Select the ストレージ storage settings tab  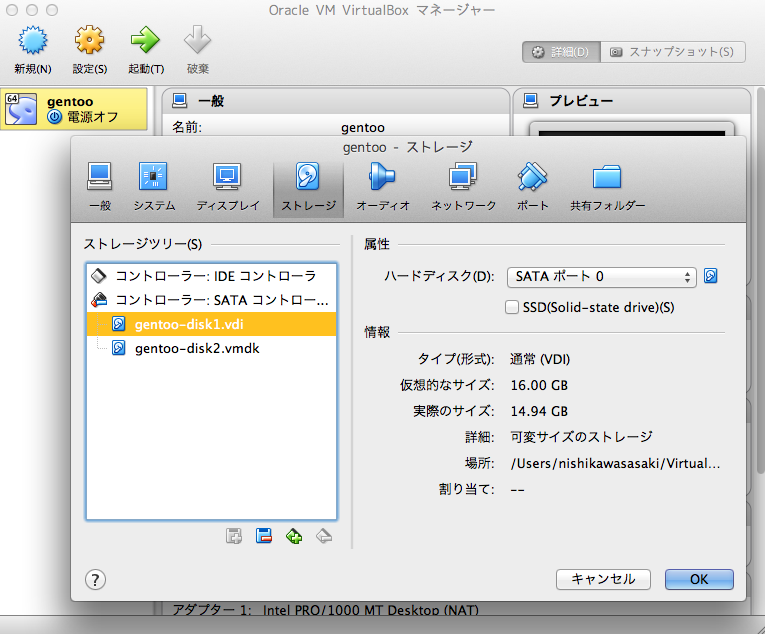[x=308, y=187]
